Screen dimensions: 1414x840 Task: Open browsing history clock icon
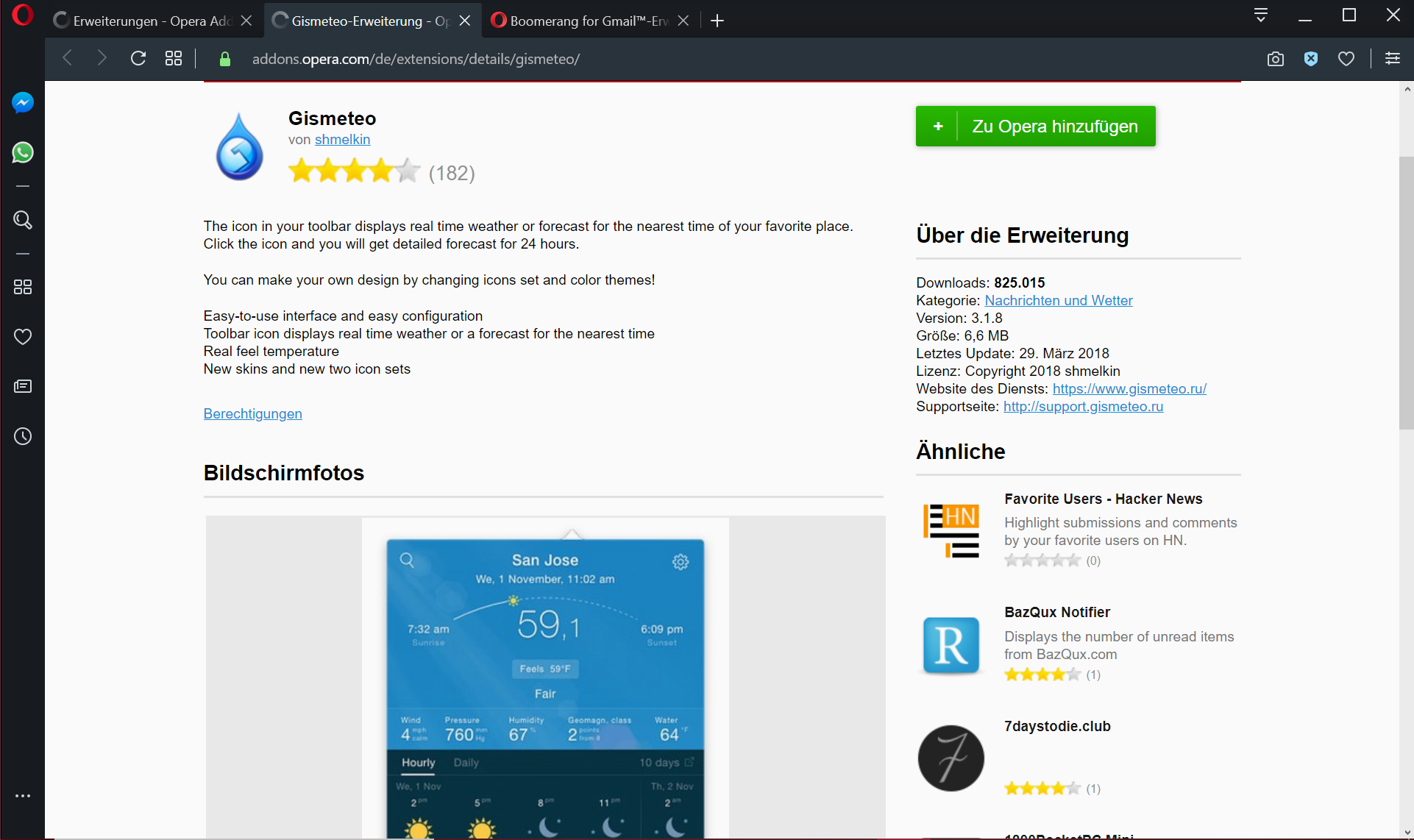[23, 436]
